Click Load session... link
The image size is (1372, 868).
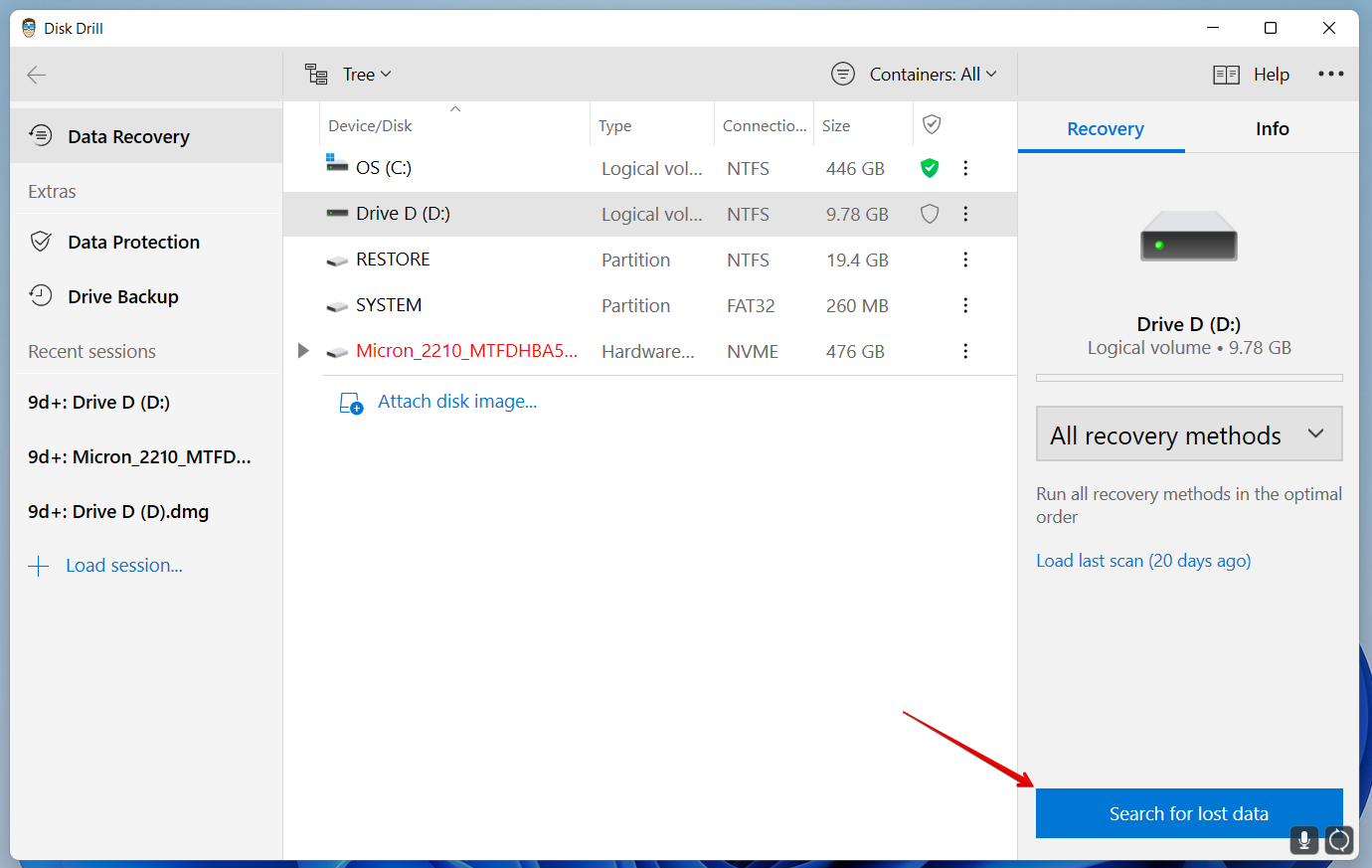(124, 565)
